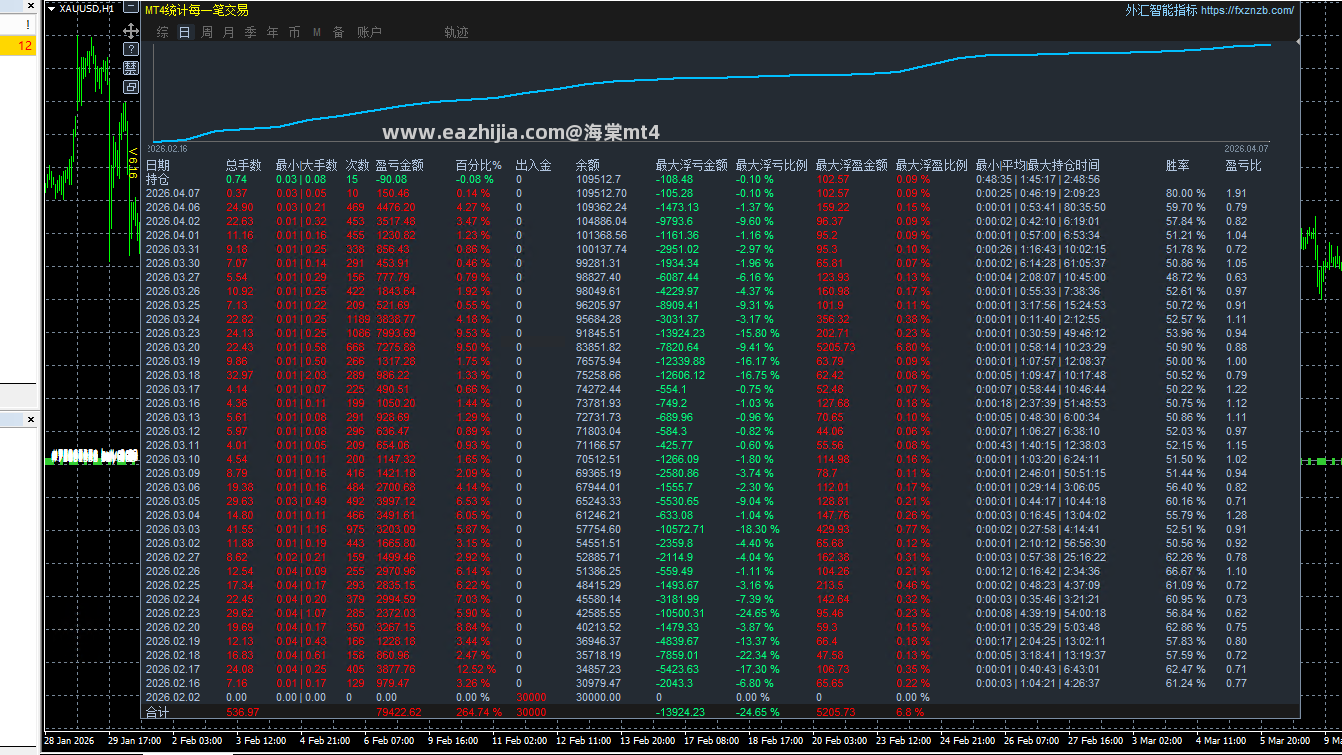Image resolution: width=1342 pixels, height=755 pixels.
Task: Open the 账户 account tab
Action: coord(369,32)
